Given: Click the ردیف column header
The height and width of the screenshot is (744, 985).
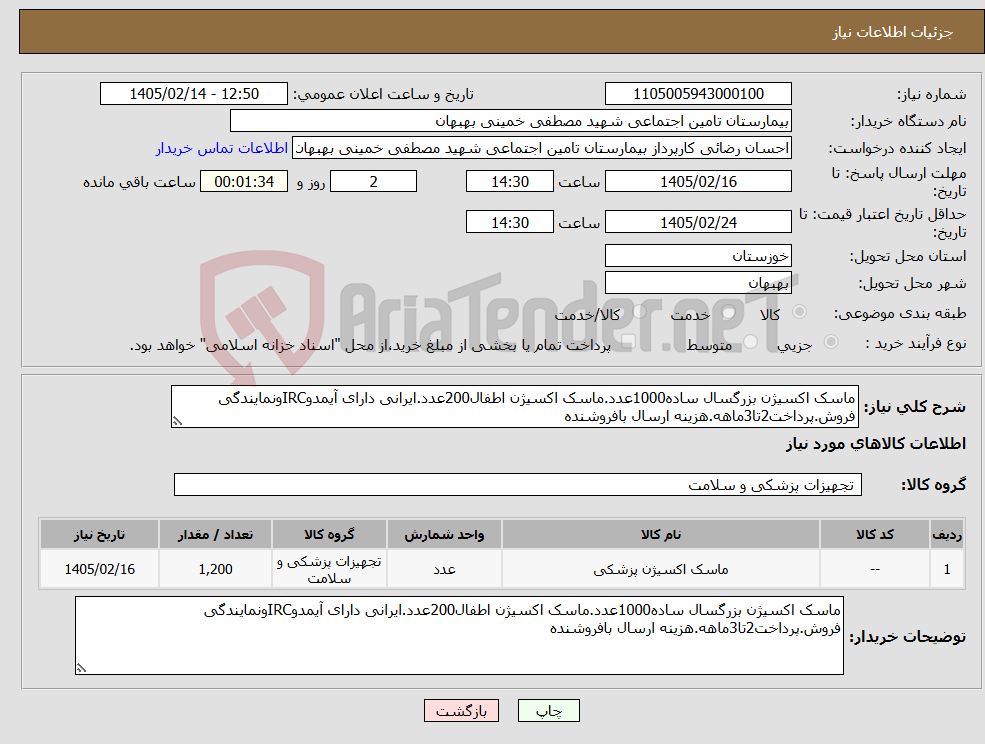Looking at the screenshot, I should [947, 534].
